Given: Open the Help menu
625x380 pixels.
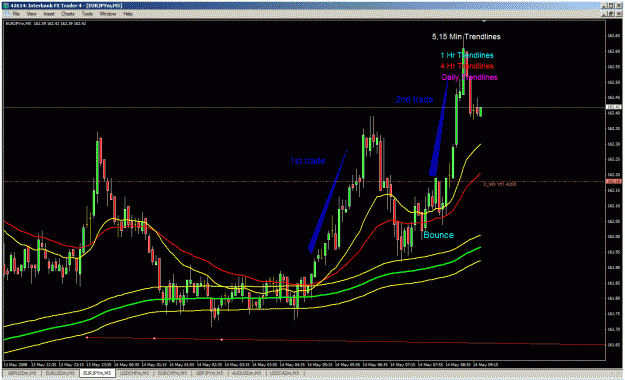Looking at the screenshot, I should point(128,14).
